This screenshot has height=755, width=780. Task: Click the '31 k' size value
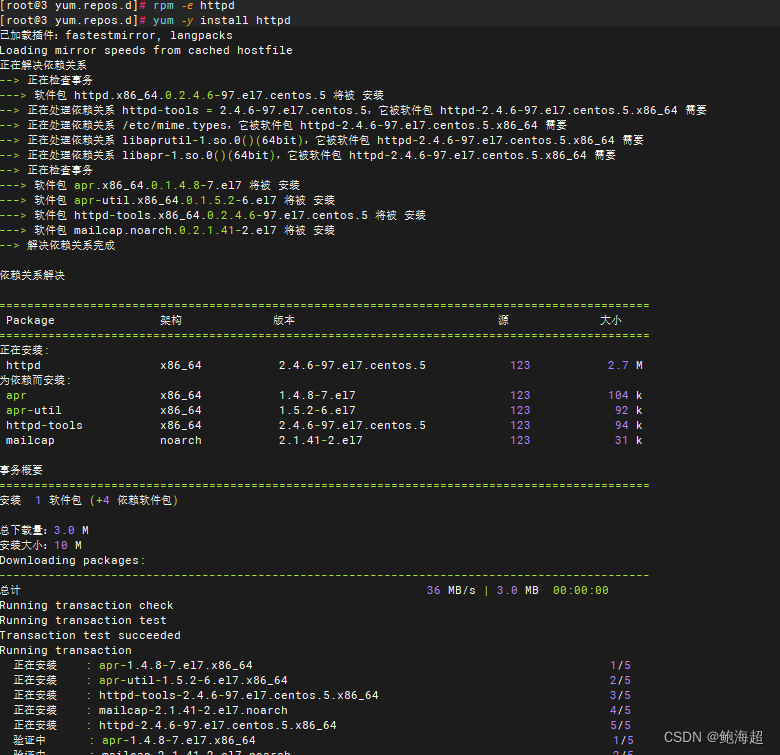click(628, 440)
